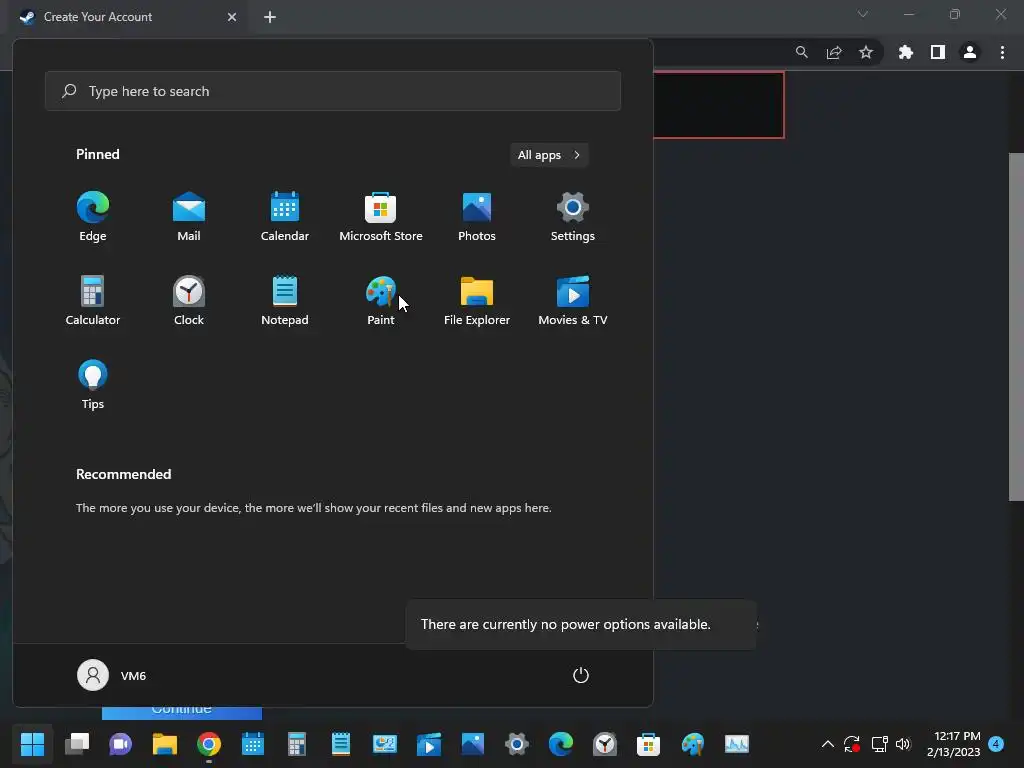This screenshot has height=768, width=1024.
Task: Open the Calculator taskbar icon
Action: (296, 744)
